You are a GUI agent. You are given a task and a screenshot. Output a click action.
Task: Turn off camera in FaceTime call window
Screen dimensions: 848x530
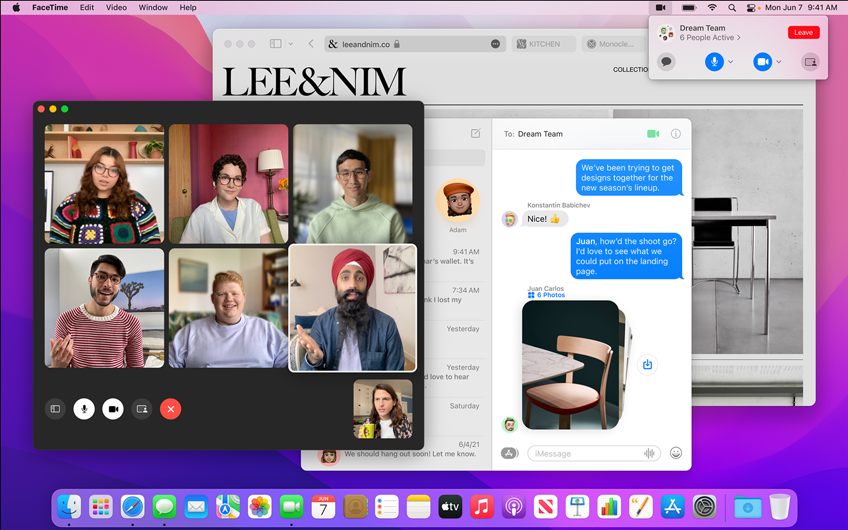113,409
